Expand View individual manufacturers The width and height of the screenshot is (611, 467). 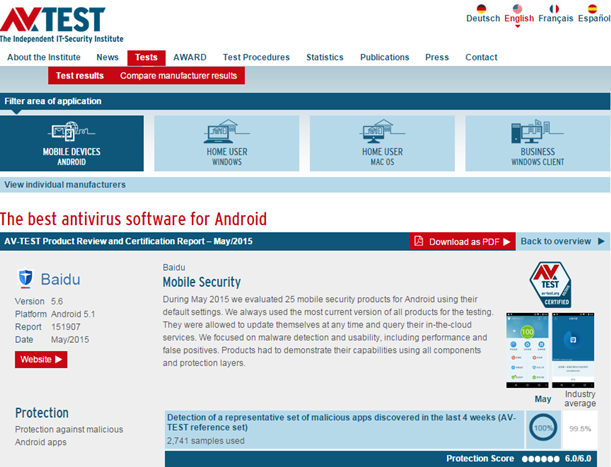(65, 185)
